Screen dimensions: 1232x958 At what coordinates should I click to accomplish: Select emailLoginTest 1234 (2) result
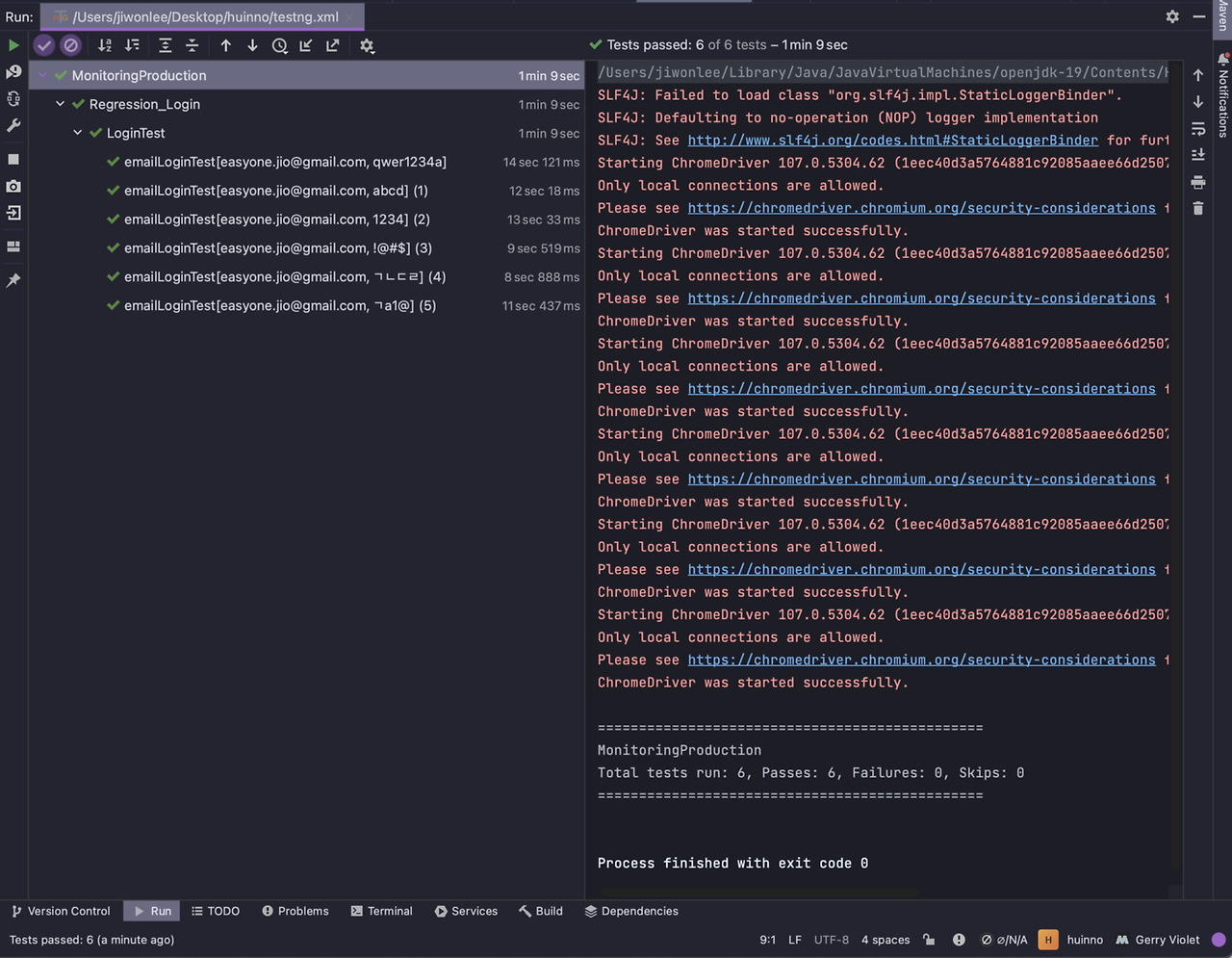307,220
